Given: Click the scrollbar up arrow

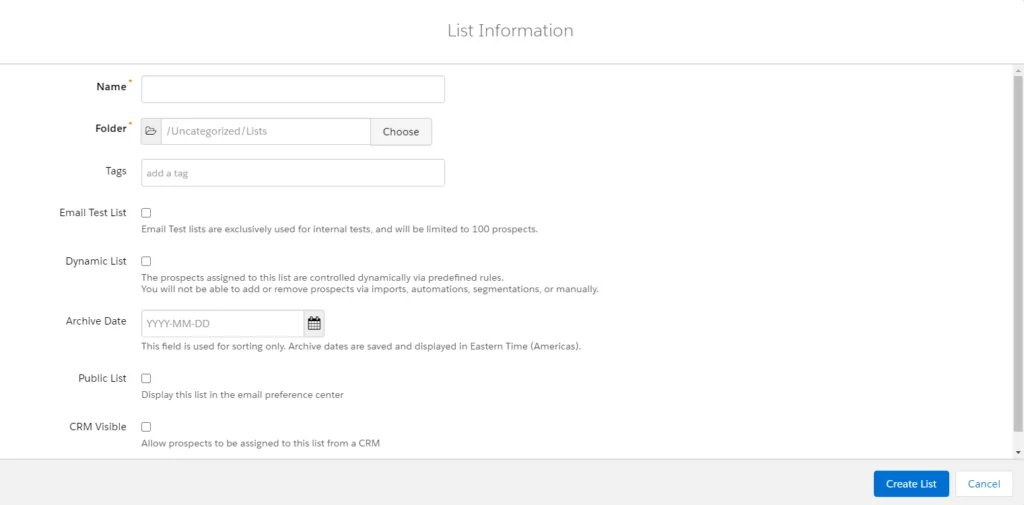Looking at the screenshot, I should (x=1018, y=69).
